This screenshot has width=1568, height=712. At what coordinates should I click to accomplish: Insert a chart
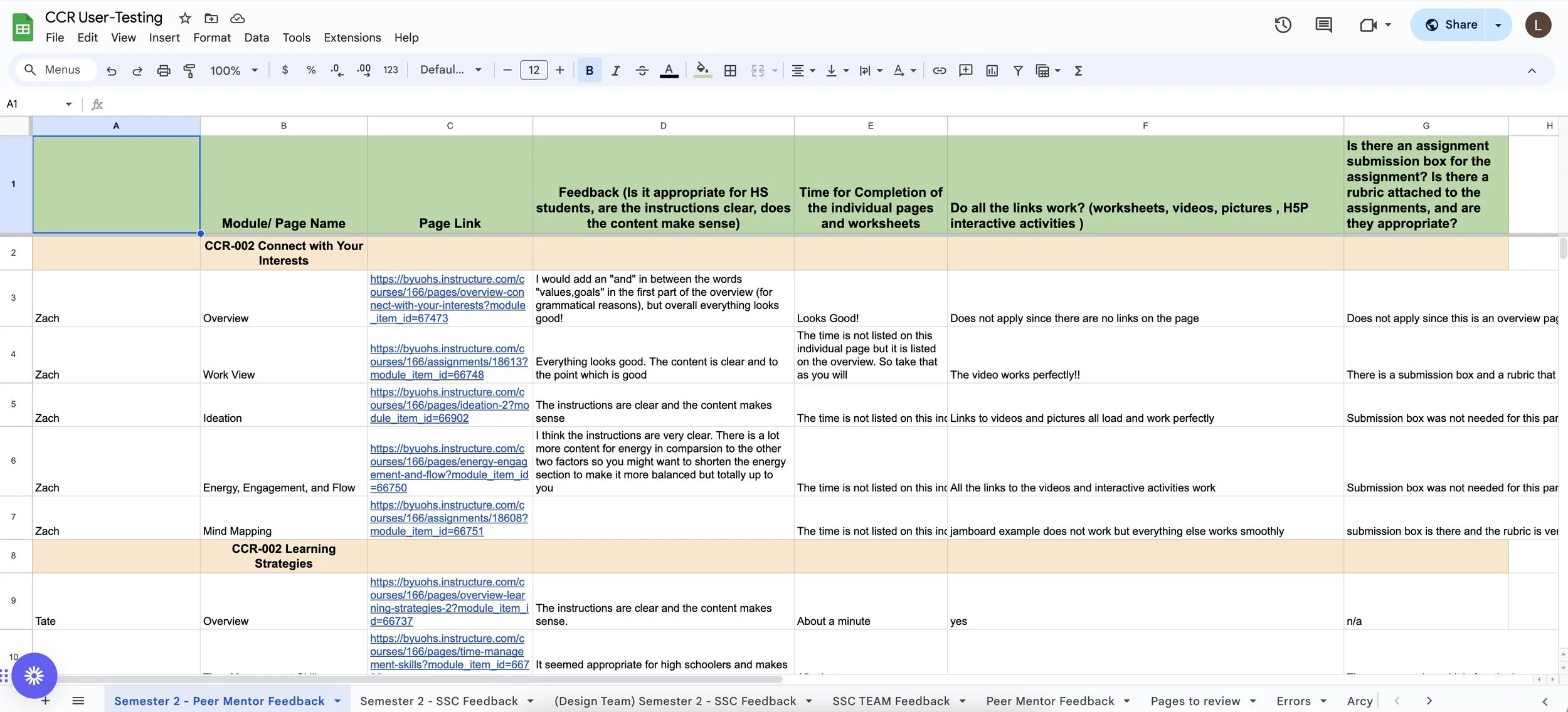tap(992, 71)
